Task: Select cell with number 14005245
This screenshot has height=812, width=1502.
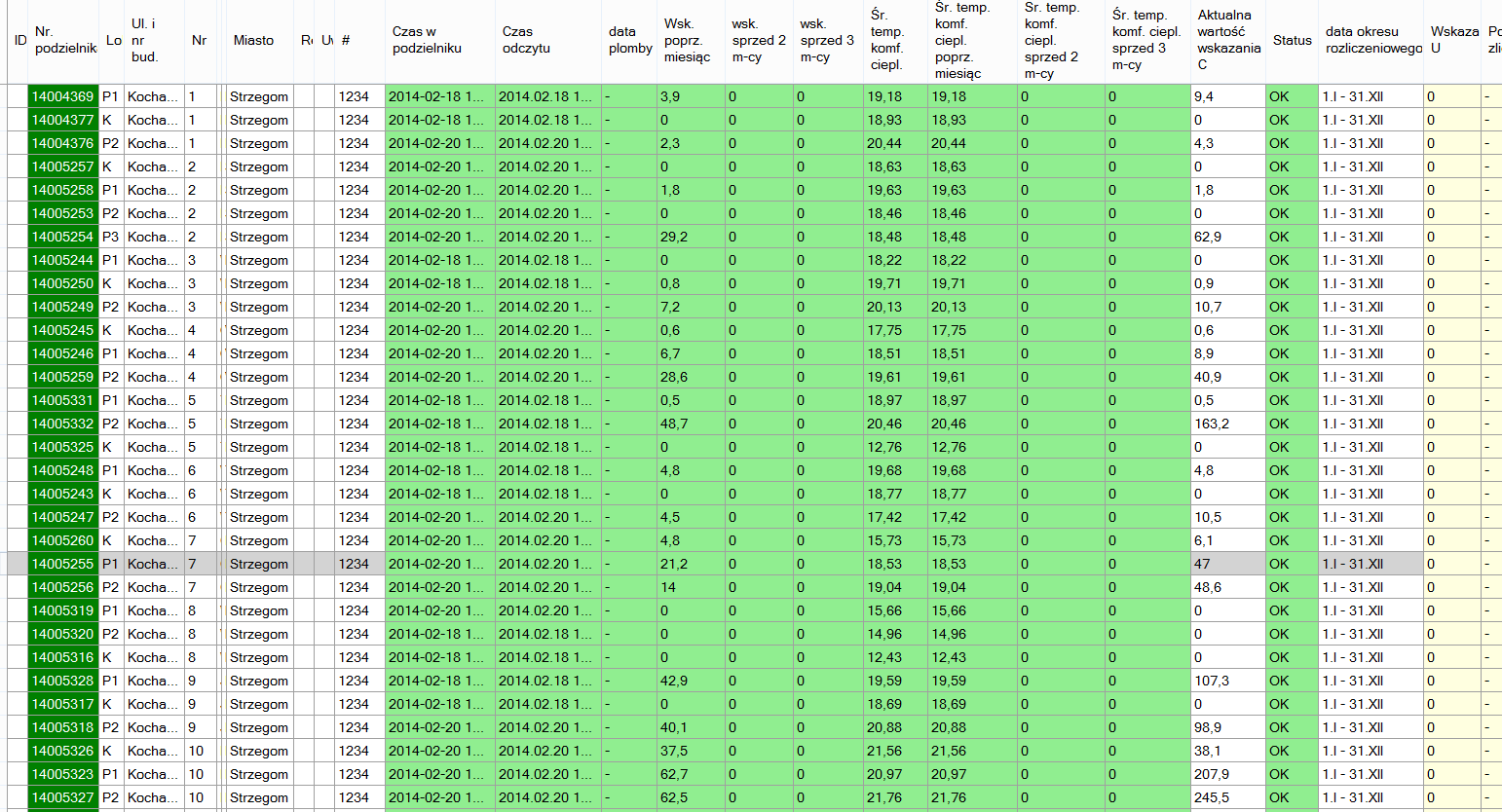Action: (63, 330)
